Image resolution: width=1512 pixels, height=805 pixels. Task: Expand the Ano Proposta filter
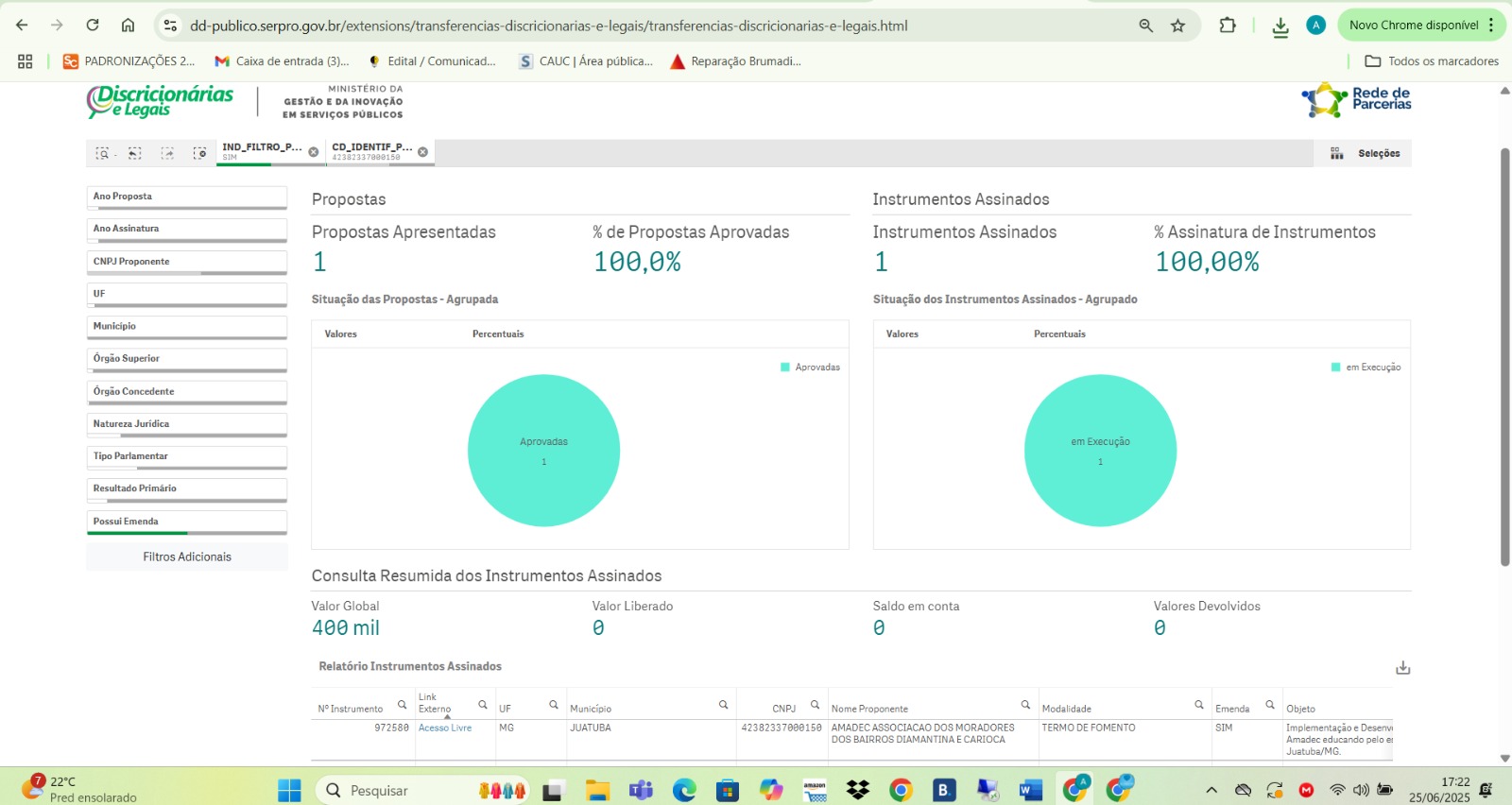(x=187, y=197)
